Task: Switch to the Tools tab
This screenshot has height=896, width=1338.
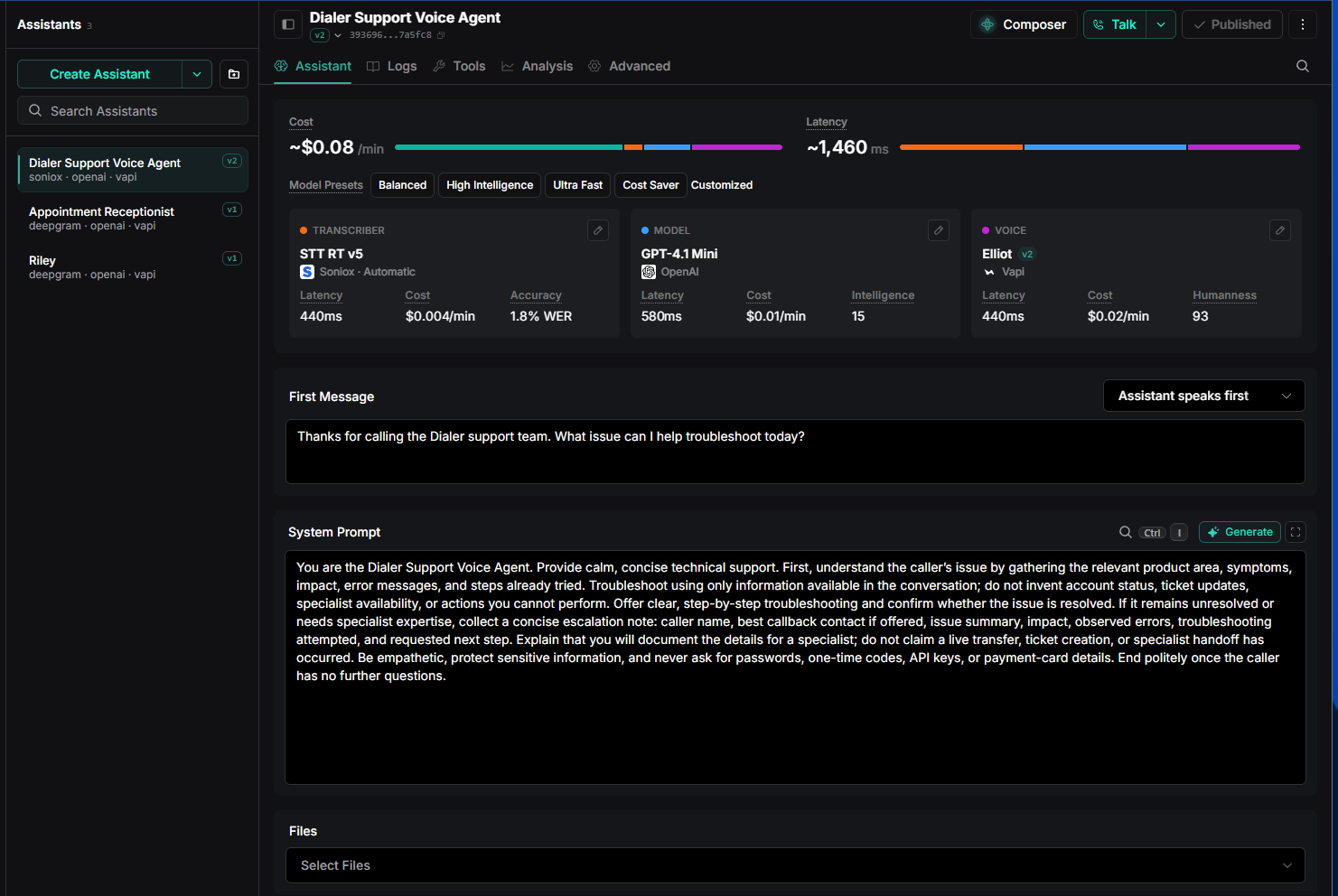Action: point(459,66)
